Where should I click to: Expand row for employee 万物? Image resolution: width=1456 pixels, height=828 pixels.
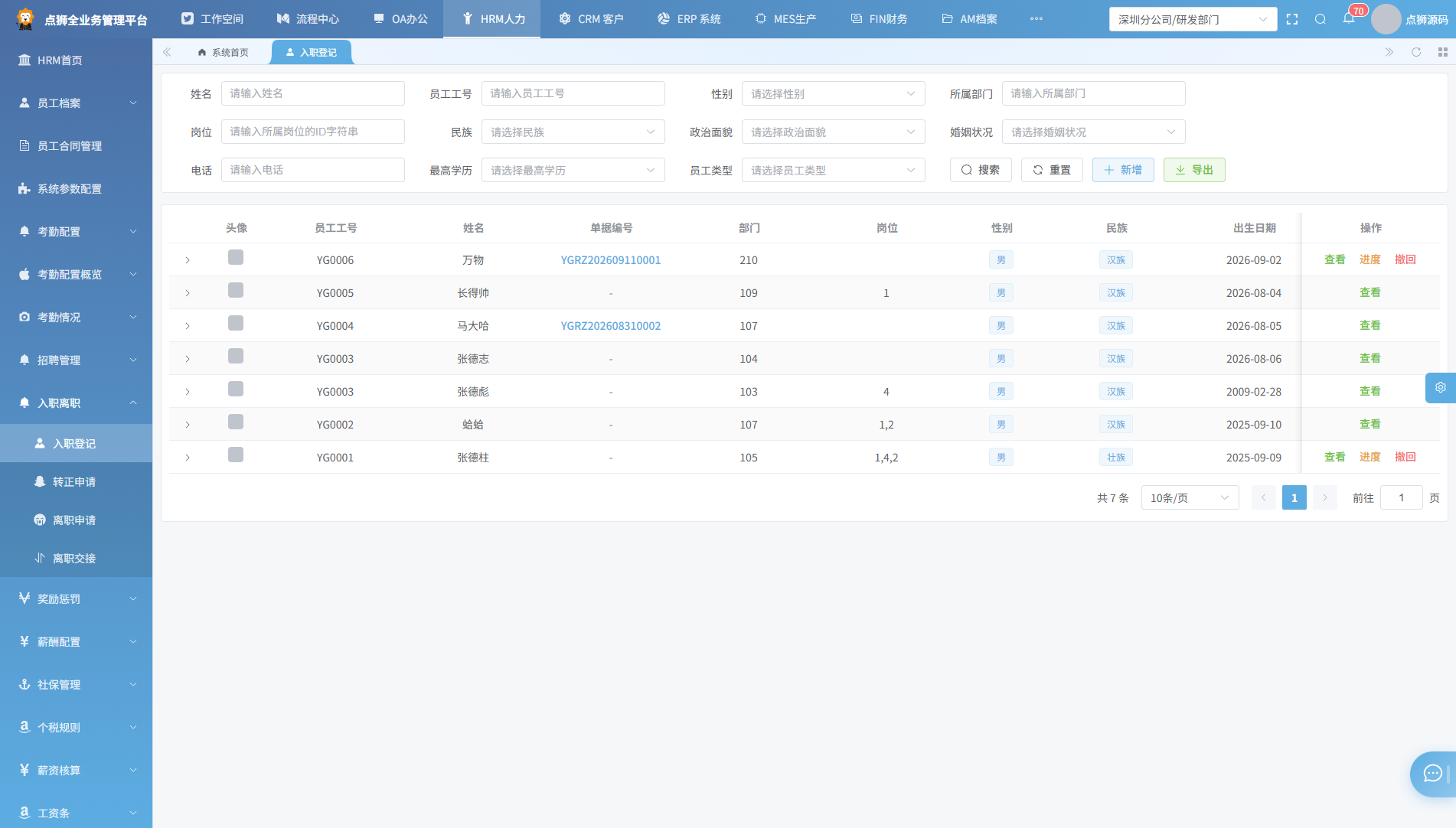point(188,260)
